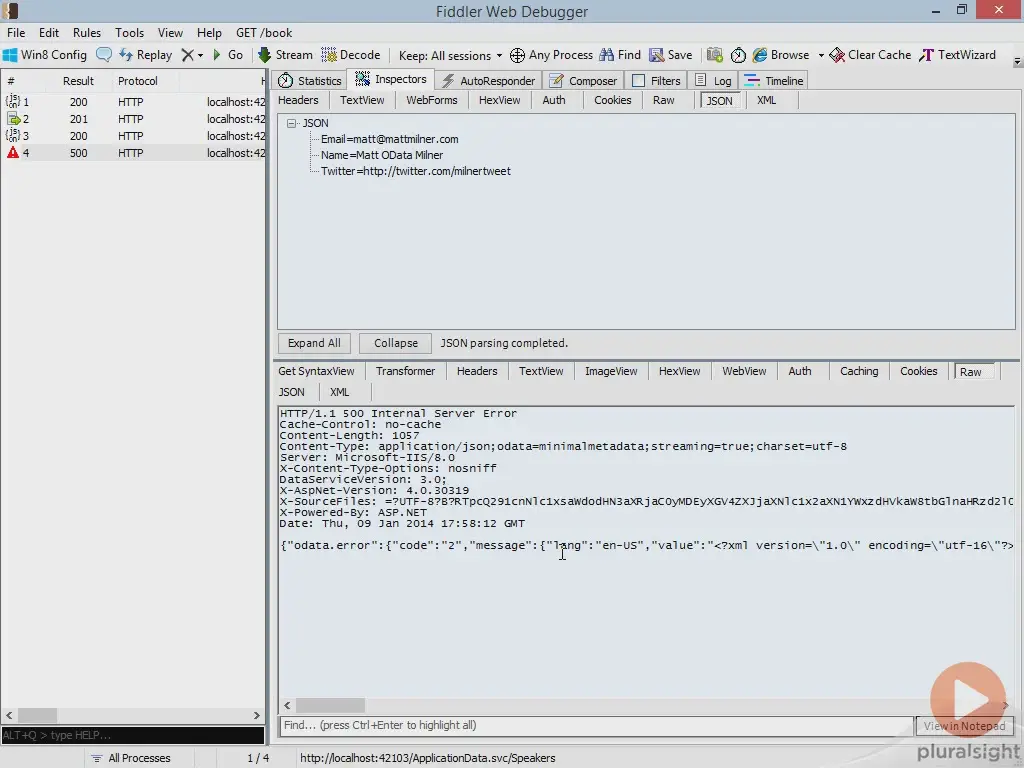The image size is (1024, 768).
Task: Open response JSON tab below Get SyntaxView
Action: click(291, 392)
